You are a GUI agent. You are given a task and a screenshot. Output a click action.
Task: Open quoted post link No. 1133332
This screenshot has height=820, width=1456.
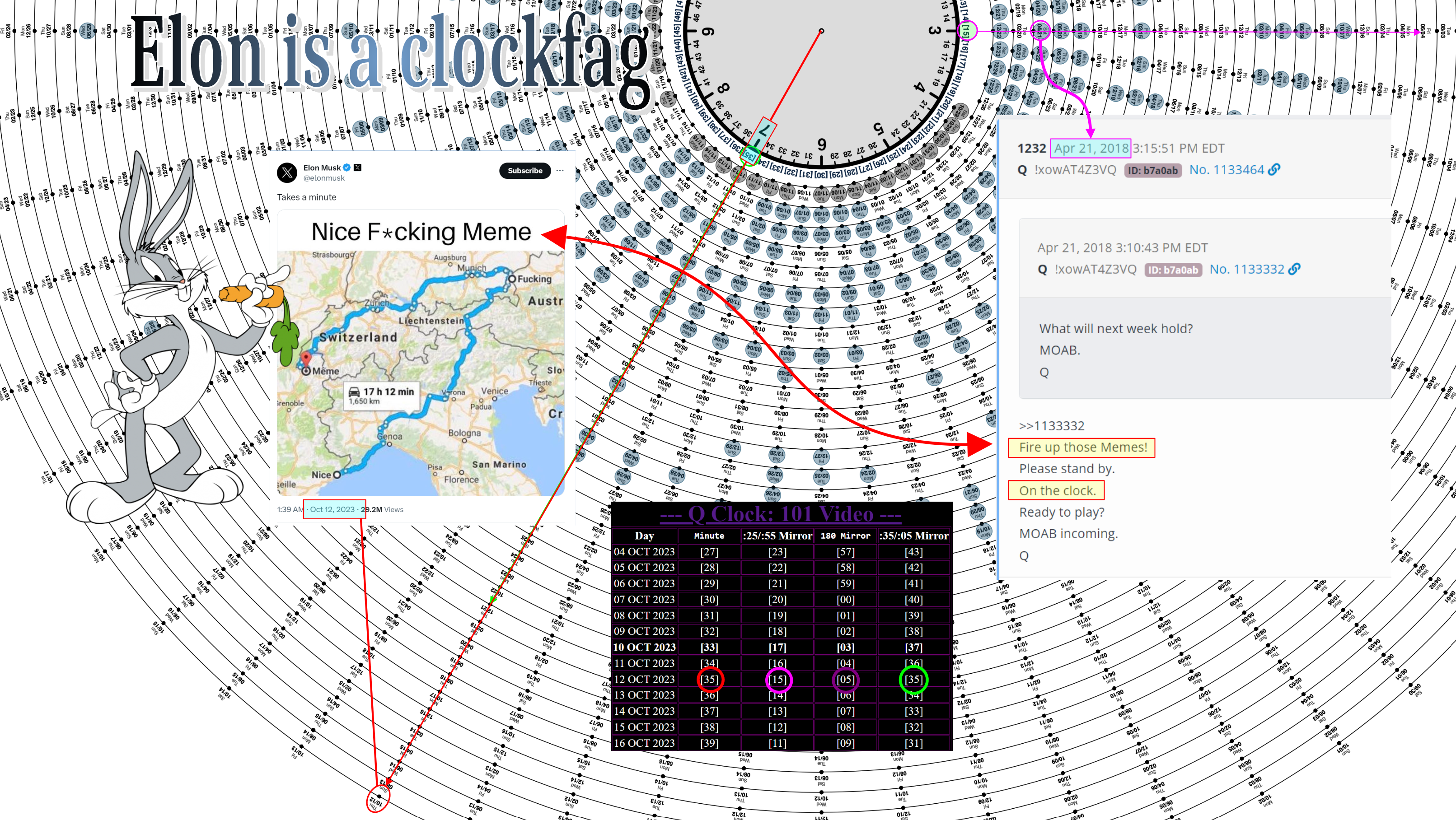(x=1247, y=269)
